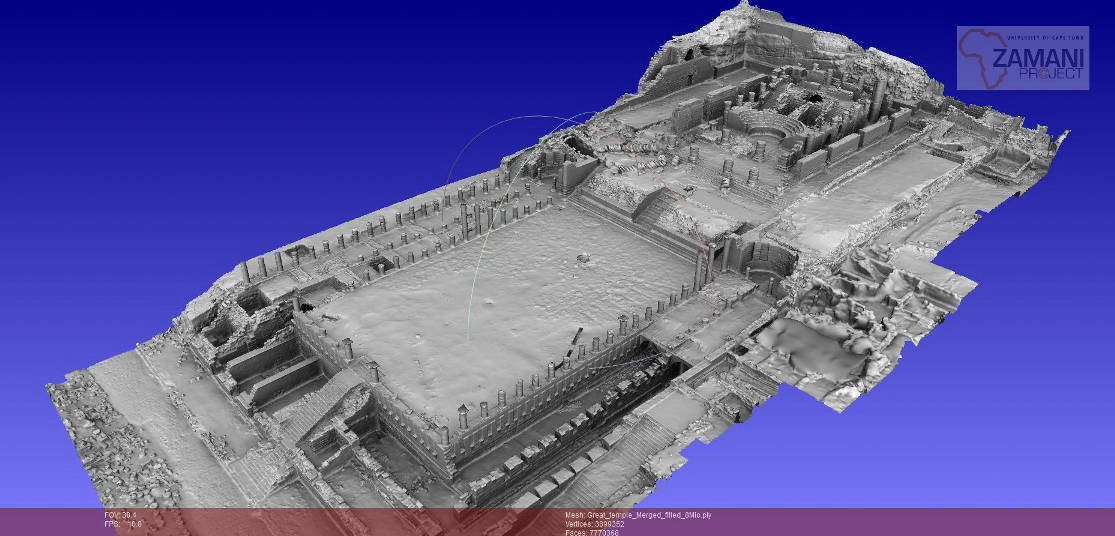Click the FPS readout text
This screenshot has width=1115, height=536.
[122, 524]
